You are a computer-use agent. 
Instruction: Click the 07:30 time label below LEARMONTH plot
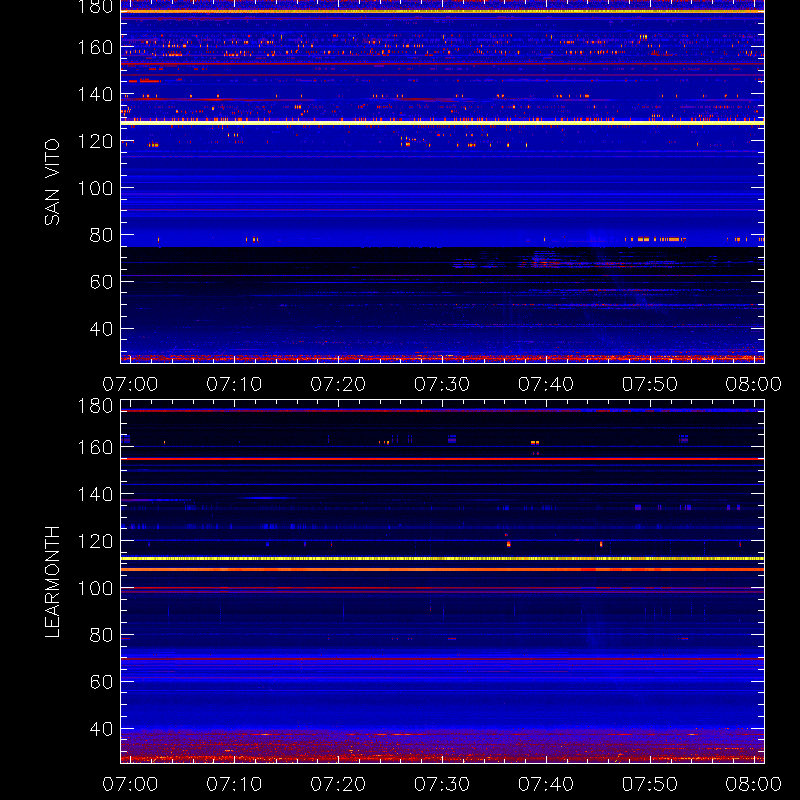point(442,784)
